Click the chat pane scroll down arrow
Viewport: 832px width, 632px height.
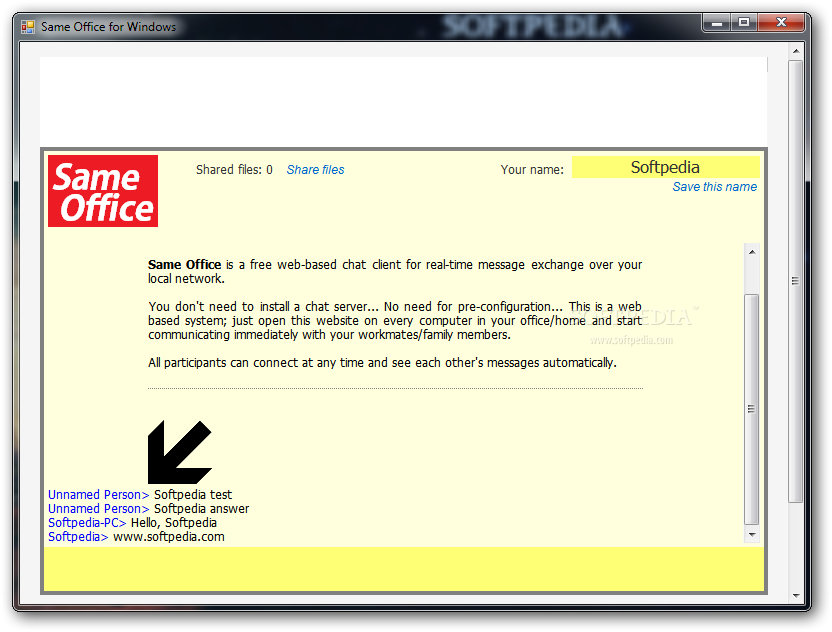pyautogui.click(x=752, y=534)
